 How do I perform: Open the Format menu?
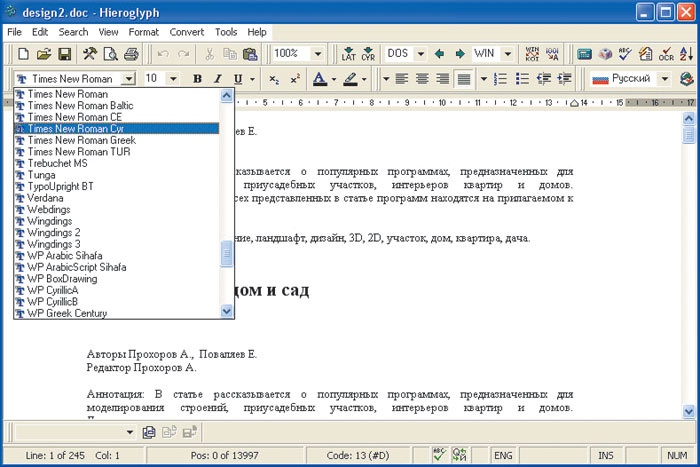click(x=143, y=32)
